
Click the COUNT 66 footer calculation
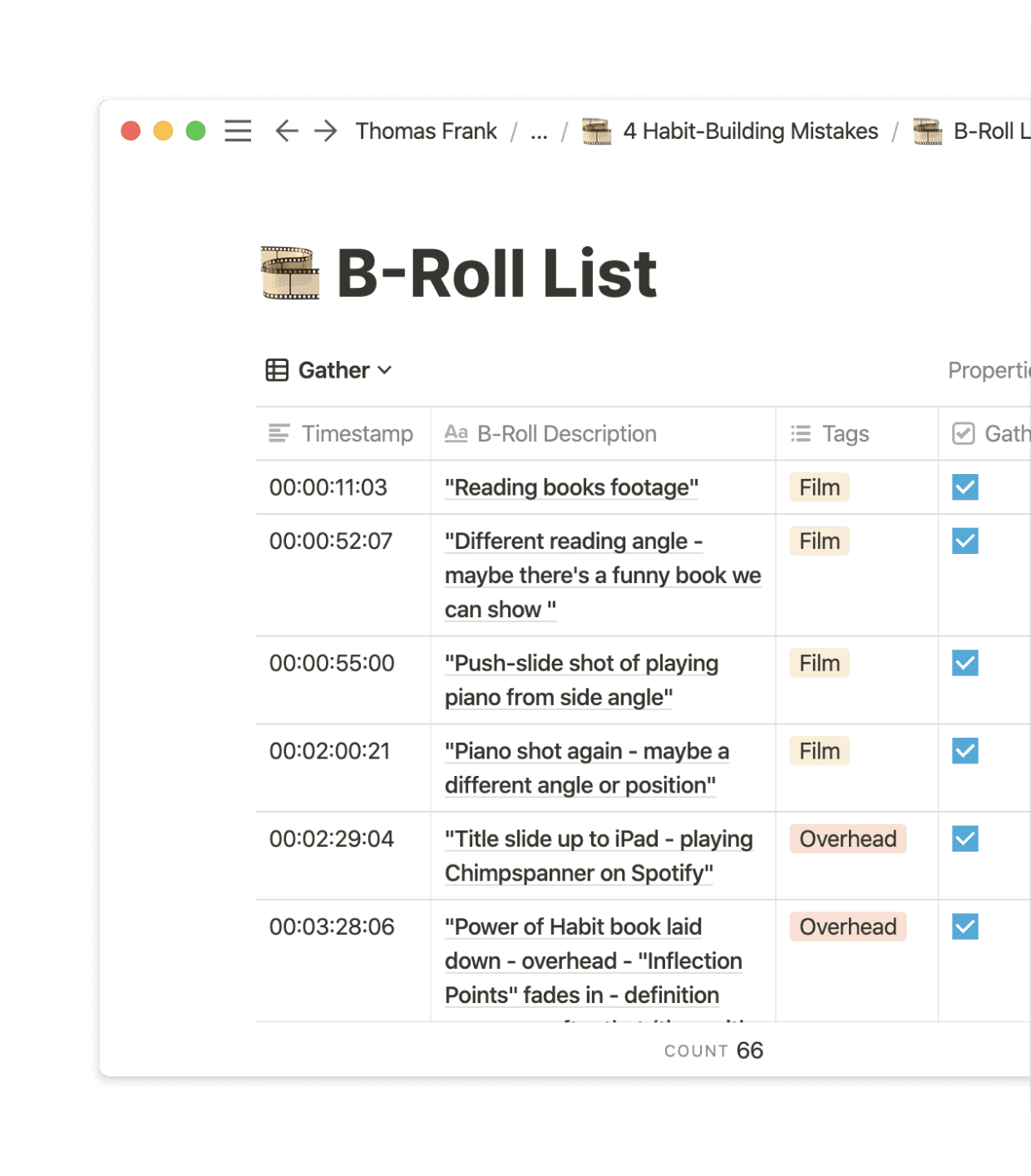[x=713, y=1050]
